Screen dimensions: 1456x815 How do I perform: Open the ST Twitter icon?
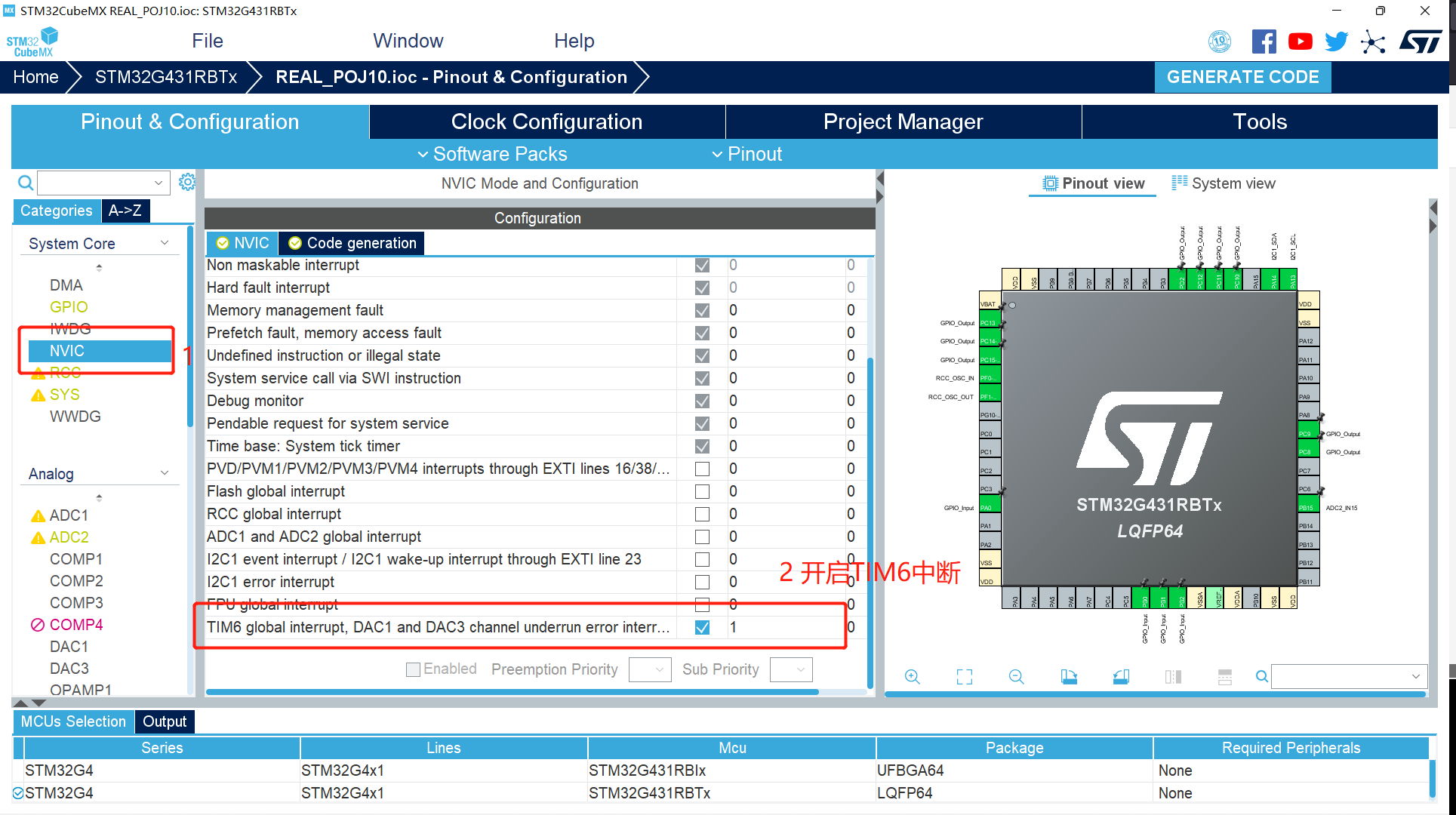(1336, 42)
